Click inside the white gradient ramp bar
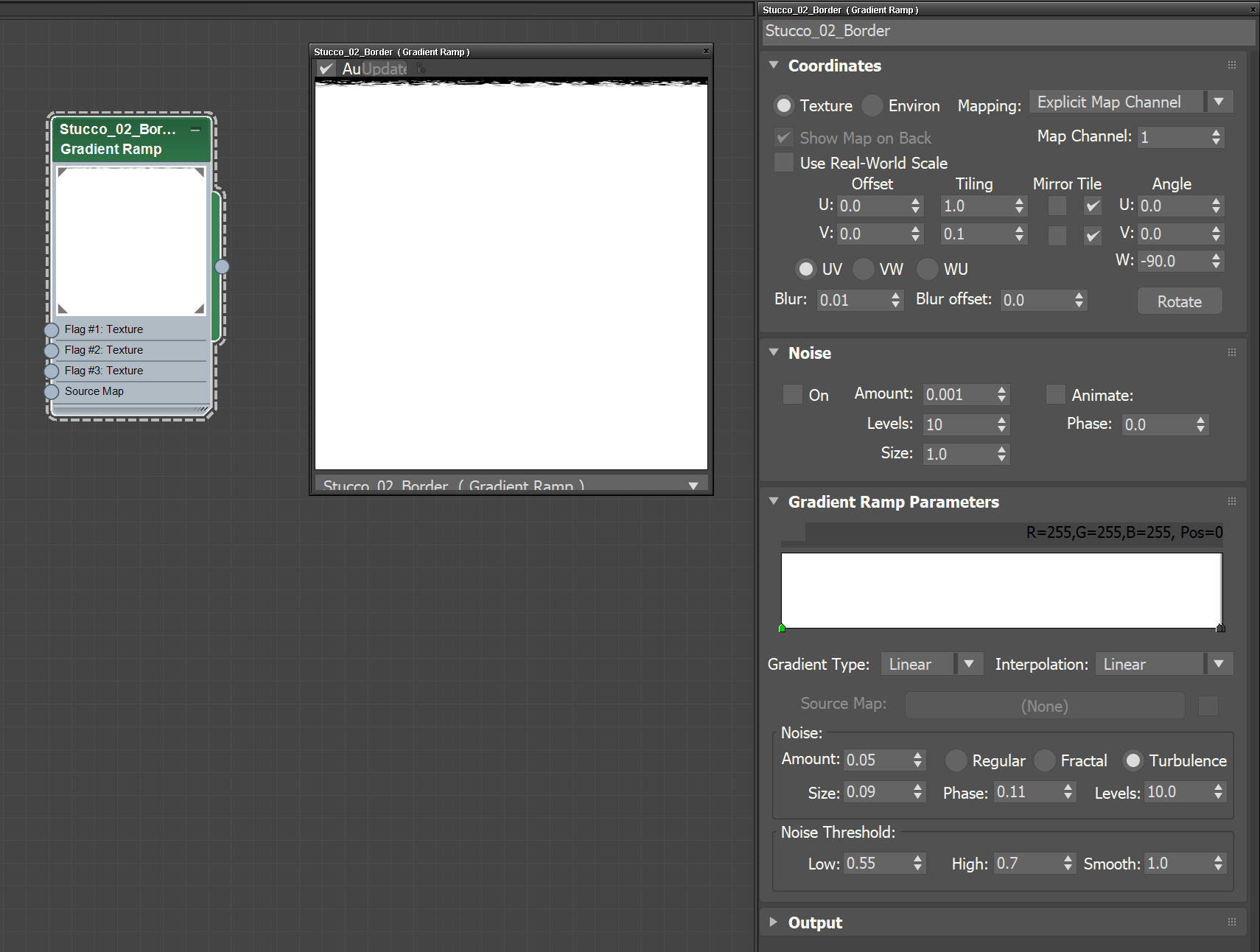Image resolution: width=1260 pixels, height=952 pixels. click(x=1001, y=590)
